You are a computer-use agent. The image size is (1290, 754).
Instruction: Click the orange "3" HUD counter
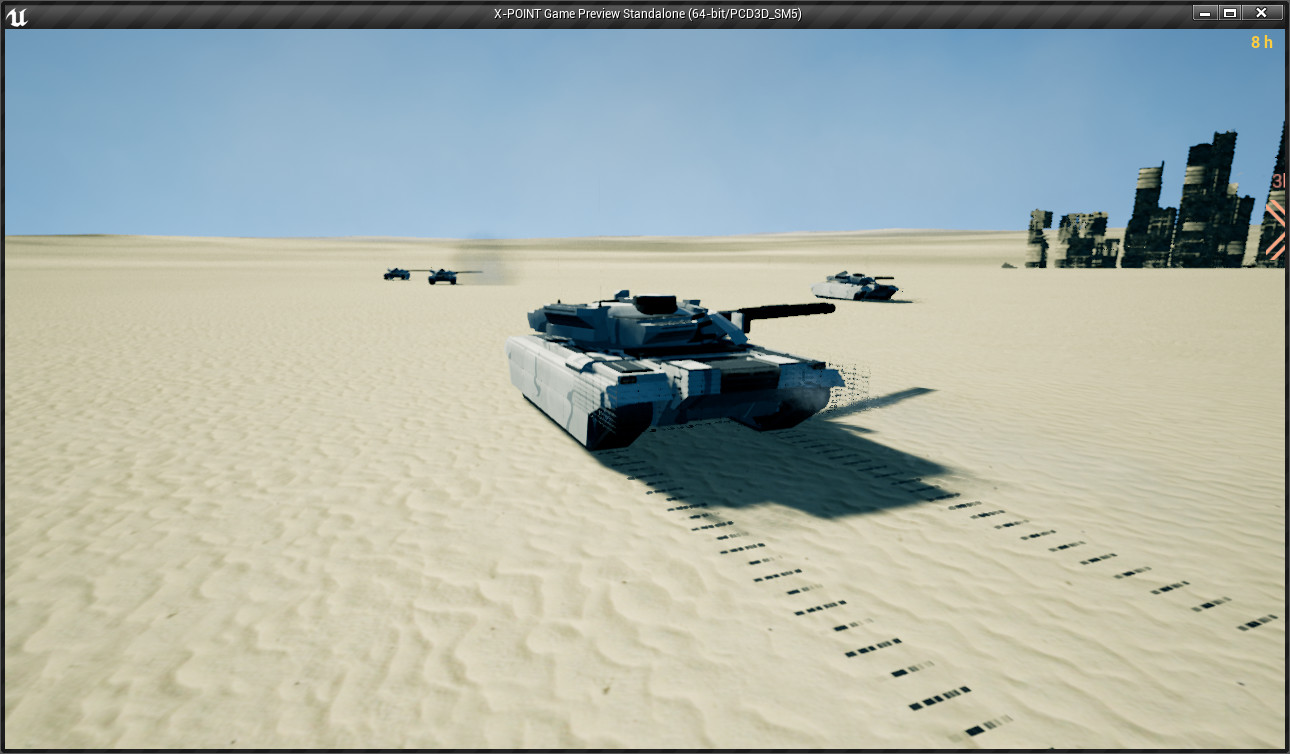pyautogui.click(x=1277, y=181)
